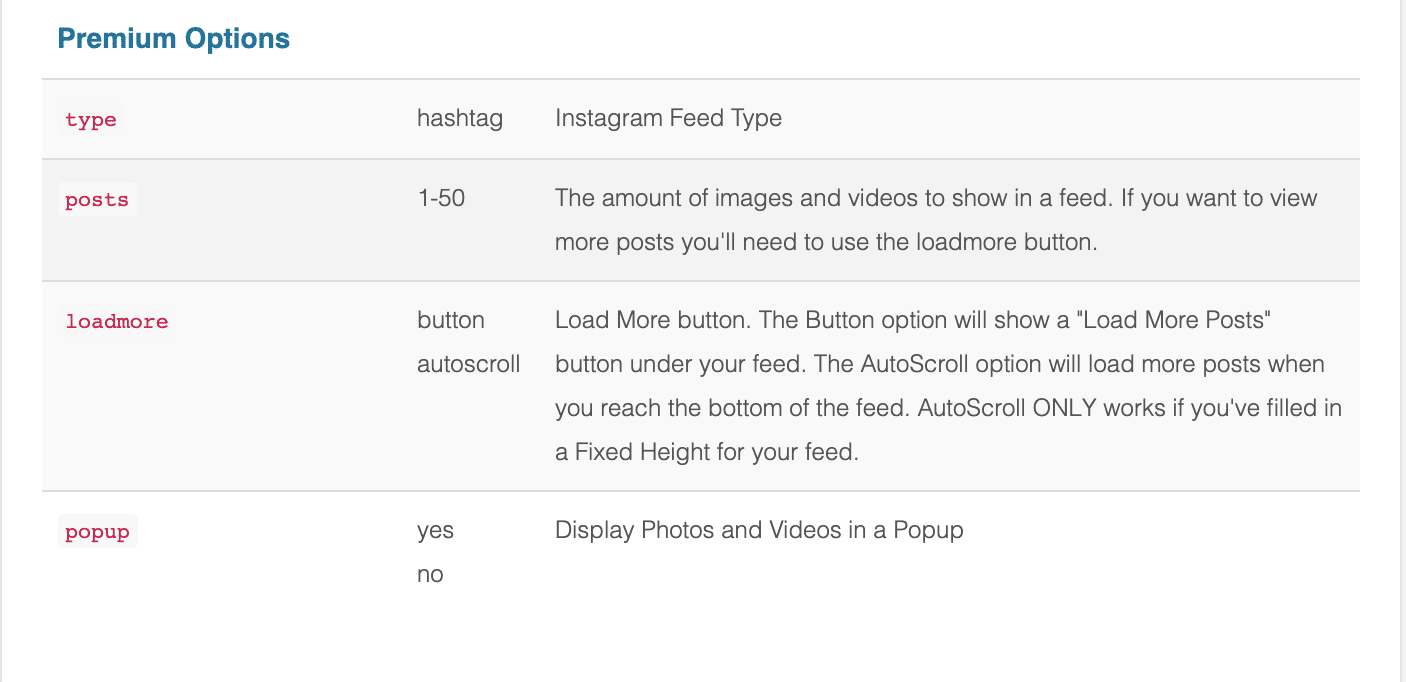
Task: Select the 'popup' option code label
Action: click(x=97, y=532)
